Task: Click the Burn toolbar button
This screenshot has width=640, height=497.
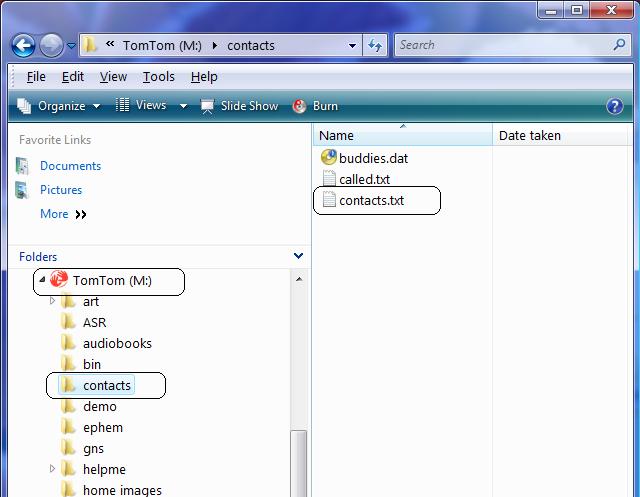Action: 315,106
